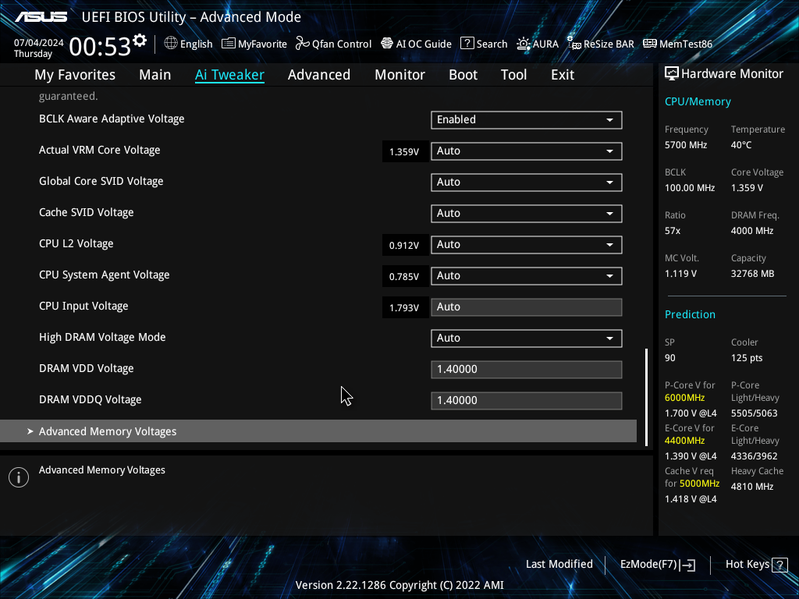The width and height of the screenshot is (799, 599).
Task: Open Qfan Control fan icon
Action: tap(303, 43)
